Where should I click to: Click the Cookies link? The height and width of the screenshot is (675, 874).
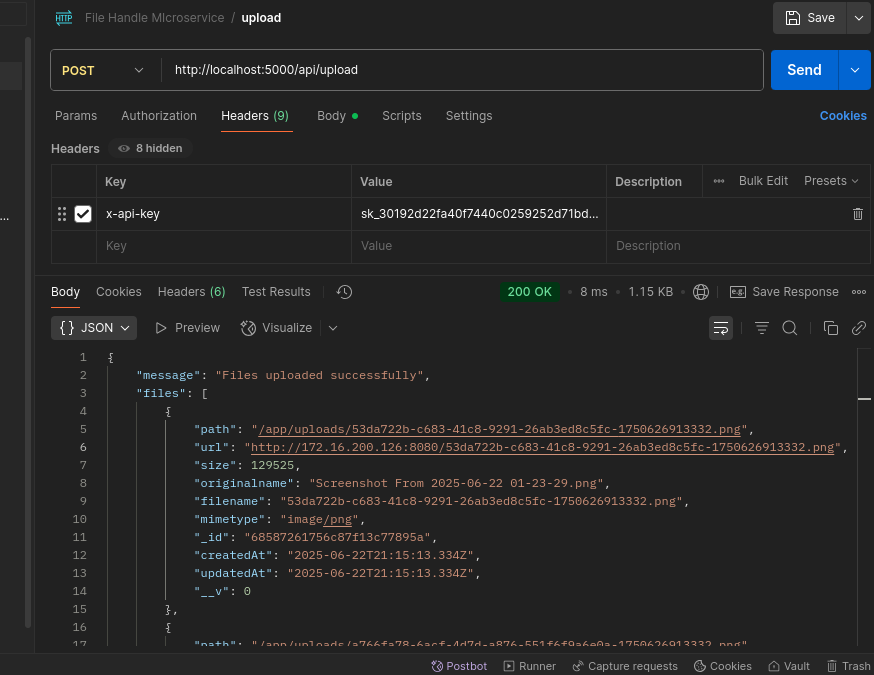click(x=842, y=116)
